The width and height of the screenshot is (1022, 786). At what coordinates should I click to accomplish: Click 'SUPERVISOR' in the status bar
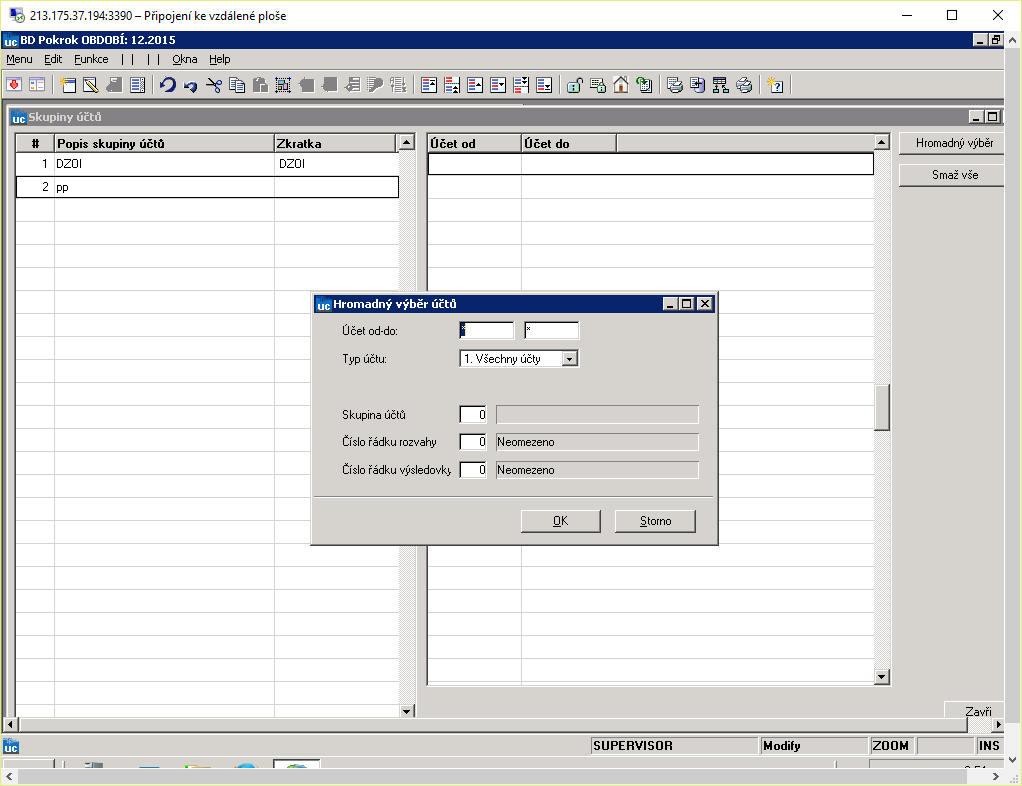[x=633, y=746]
